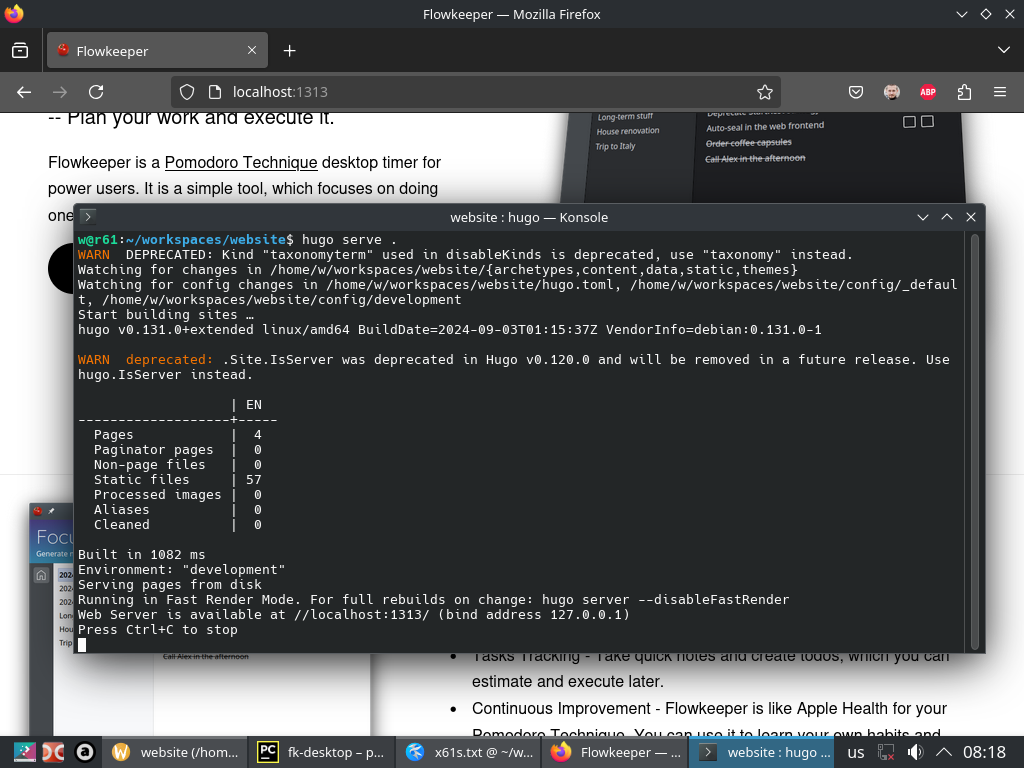Click 'House renovation' in the top screenshot

[628, 131]
